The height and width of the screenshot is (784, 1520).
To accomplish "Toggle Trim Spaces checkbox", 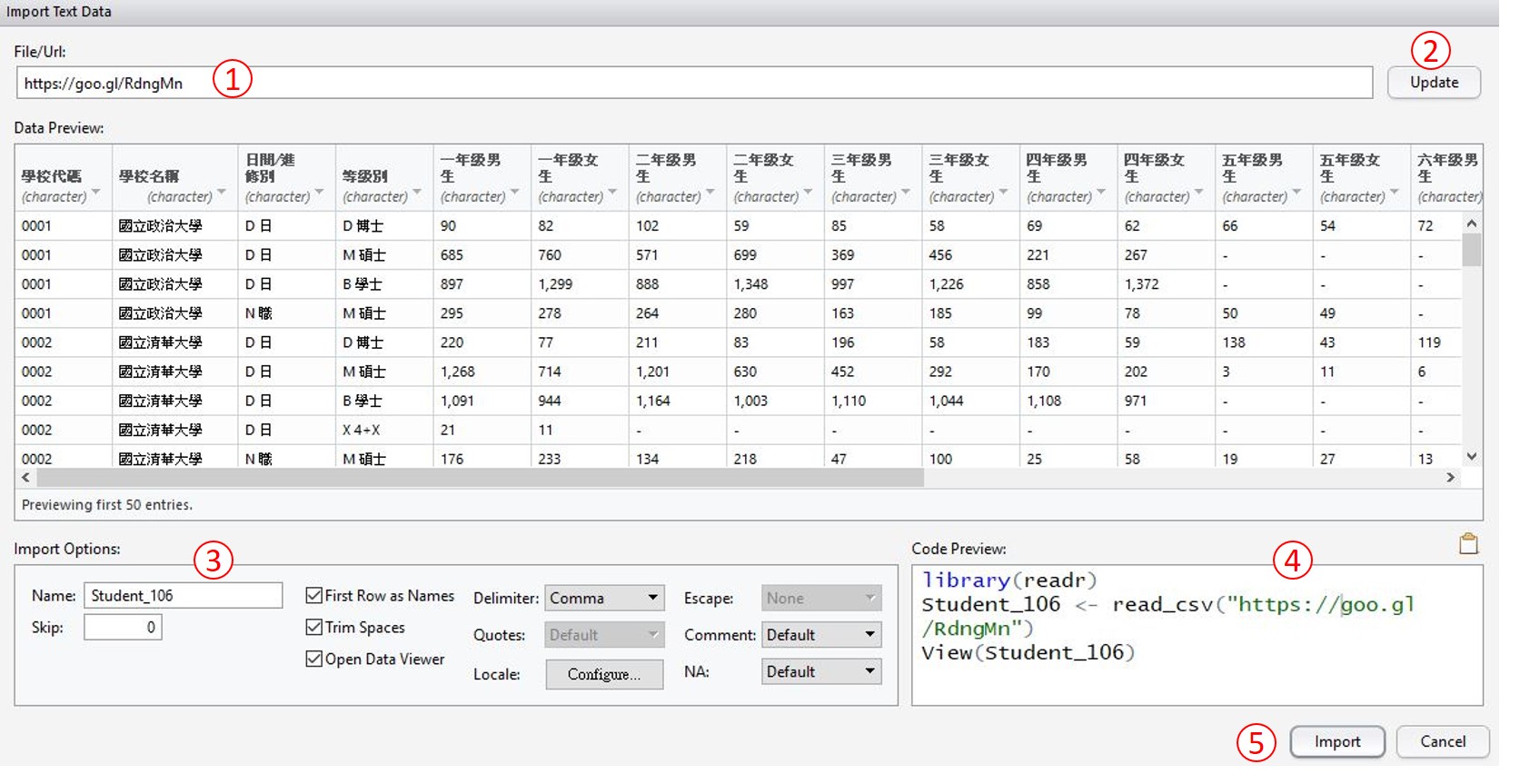I will [313, 627].
